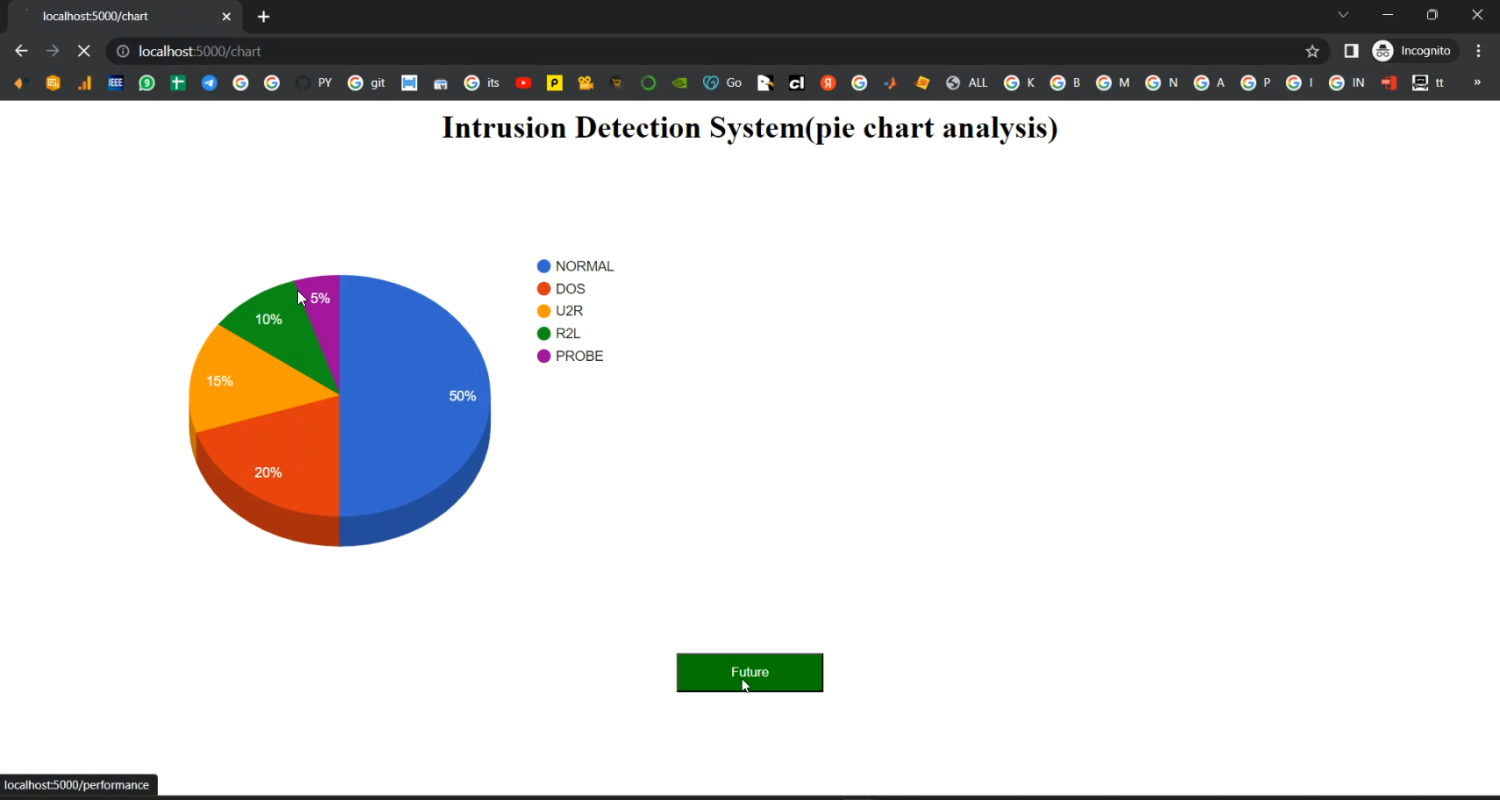Open the ALL bookmark
The image size is (1500, 800).
pos(968,83)
